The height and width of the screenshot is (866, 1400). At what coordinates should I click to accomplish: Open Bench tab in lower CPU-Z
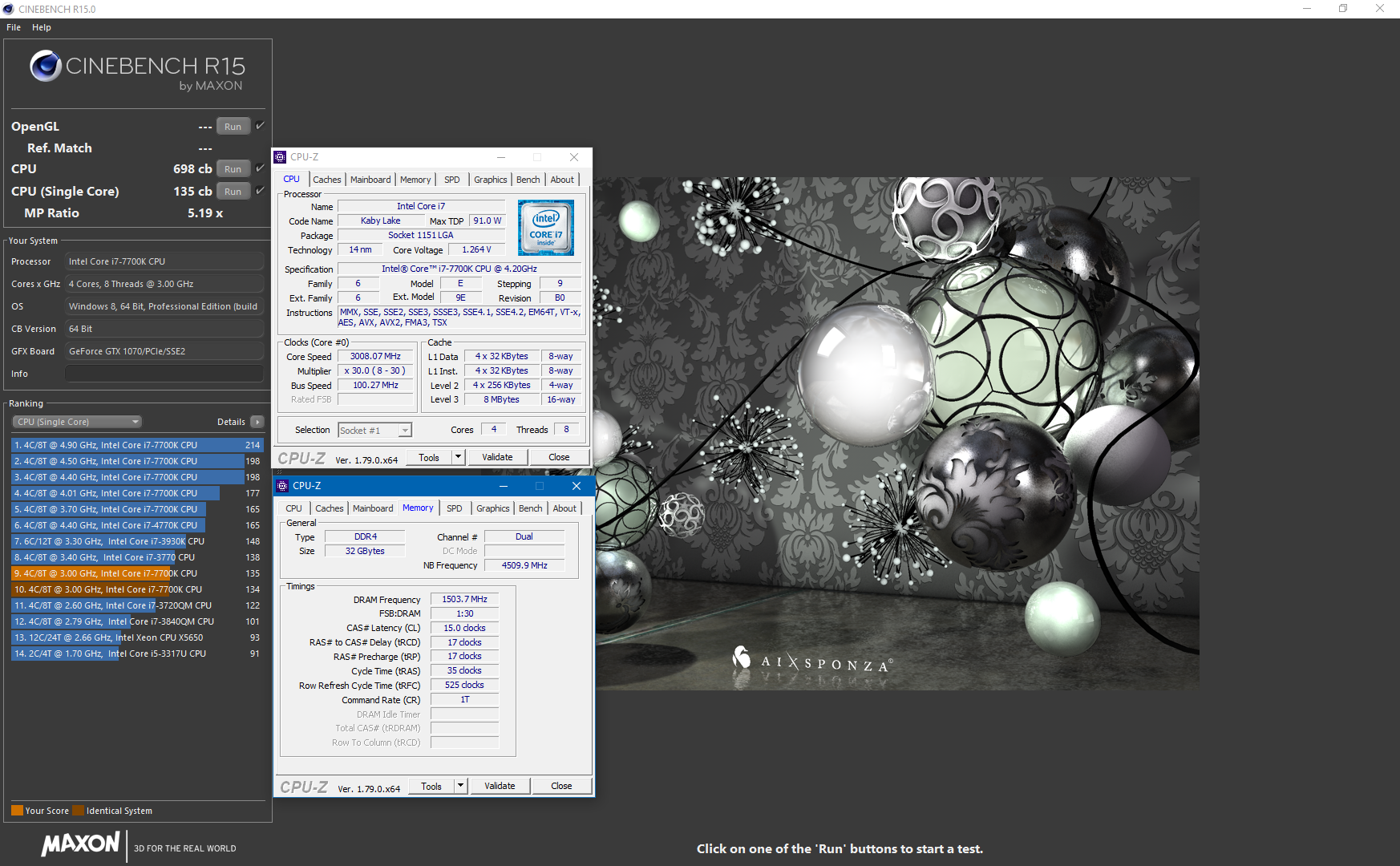click(531, 508)
